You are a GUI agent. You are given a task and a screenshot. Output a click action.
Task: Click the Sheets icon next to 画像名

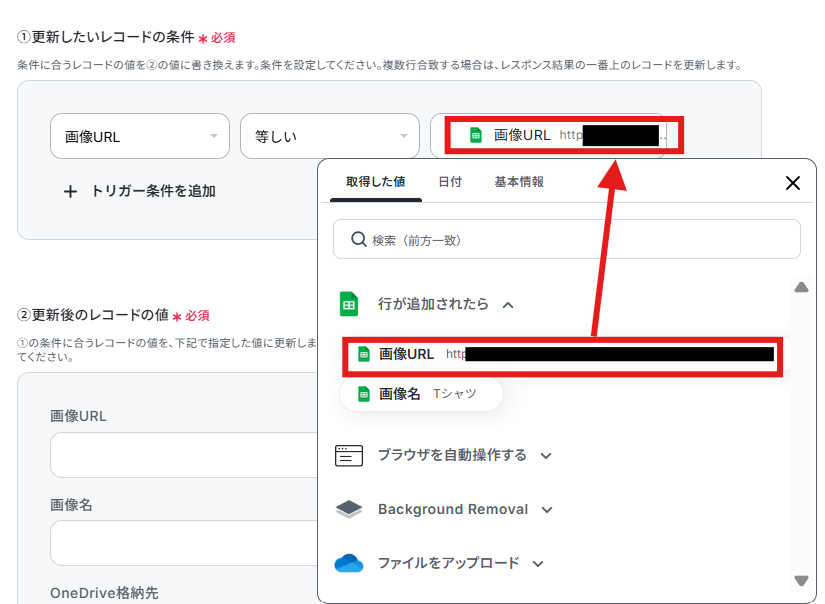[x=364, y=394]
